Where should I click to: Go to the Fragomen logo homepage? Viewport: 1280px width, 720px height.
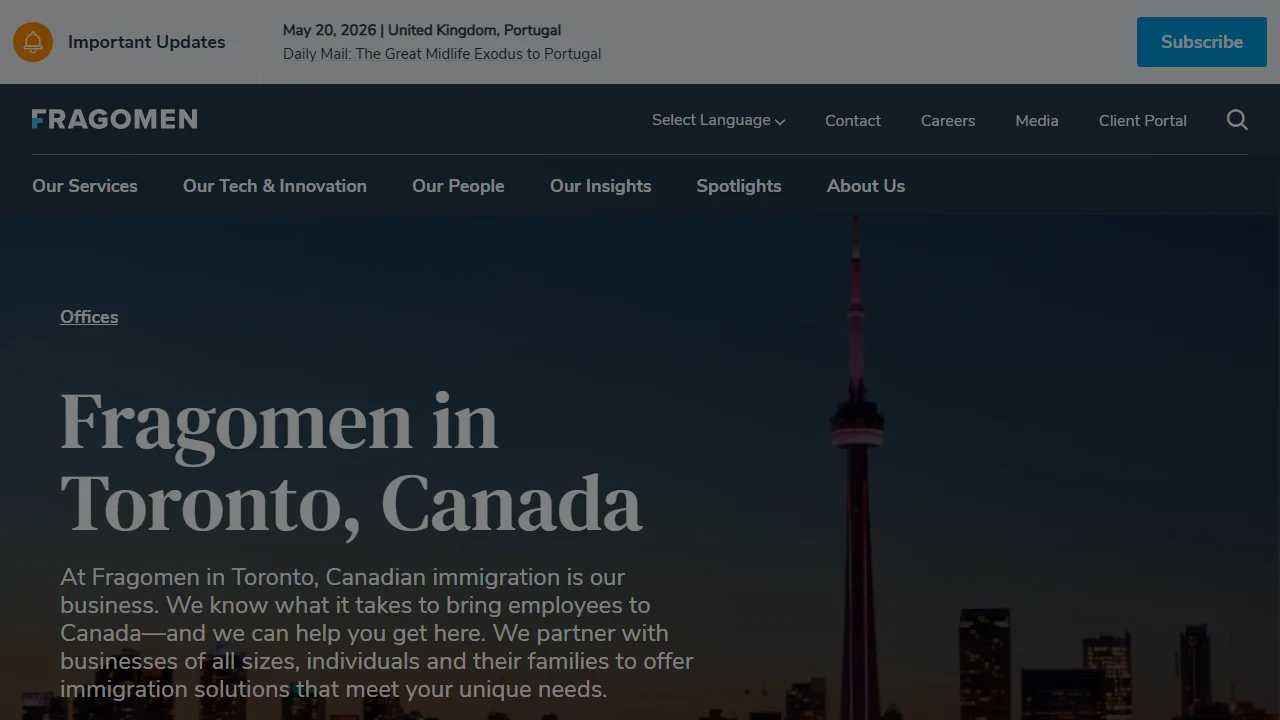(x=114, y=120)
